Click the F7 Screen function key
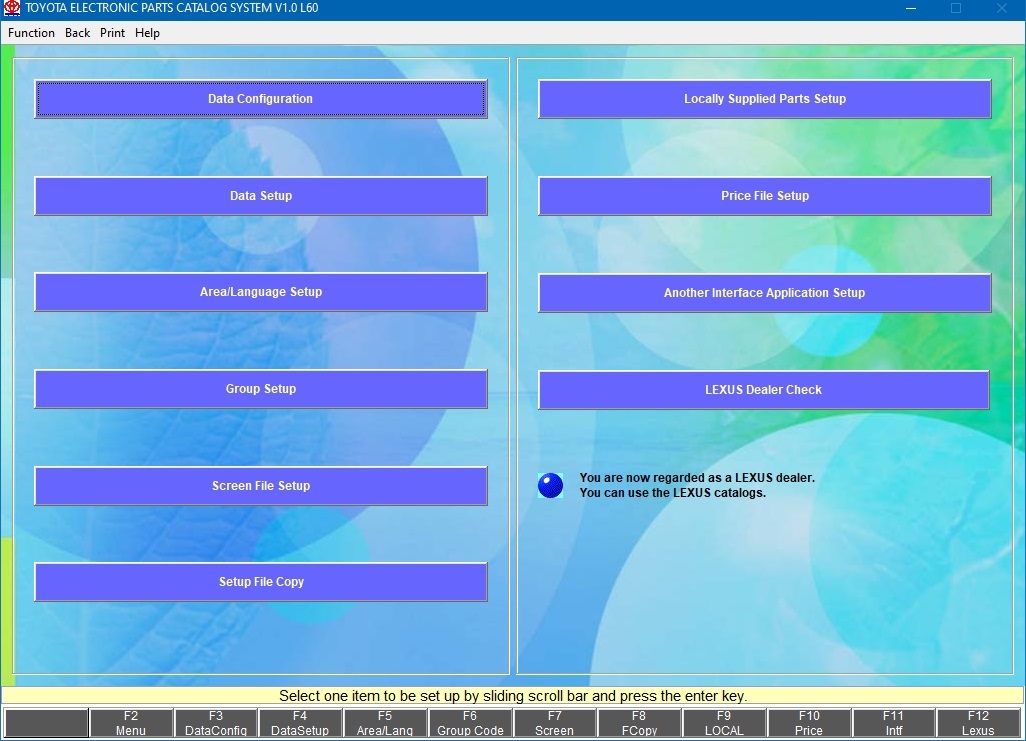 [554, 723]
